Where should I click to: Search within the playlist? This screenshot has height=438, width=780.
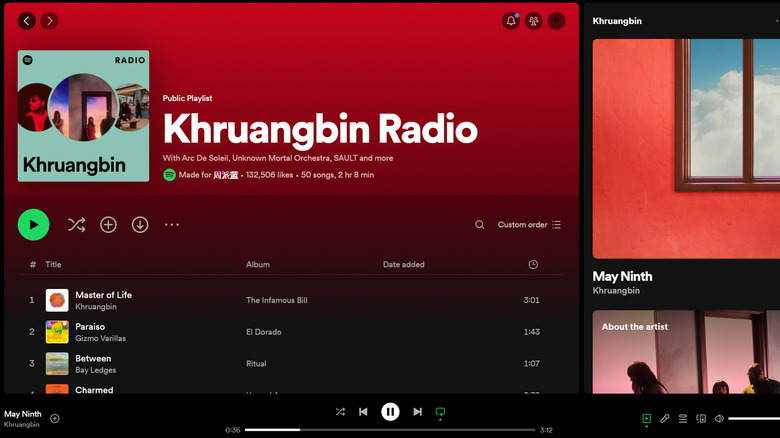480,225
